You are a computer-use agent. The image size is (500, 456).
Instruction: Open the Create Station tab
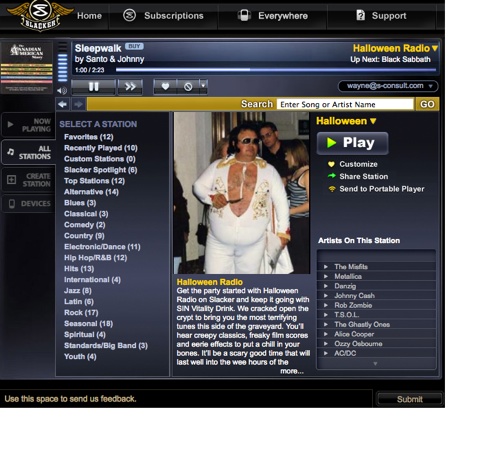pos(28,180)
